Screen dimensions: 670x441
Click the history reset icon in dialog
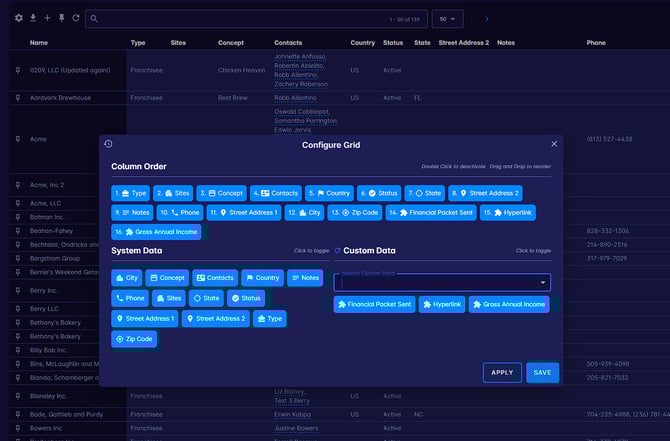[108, 144]
